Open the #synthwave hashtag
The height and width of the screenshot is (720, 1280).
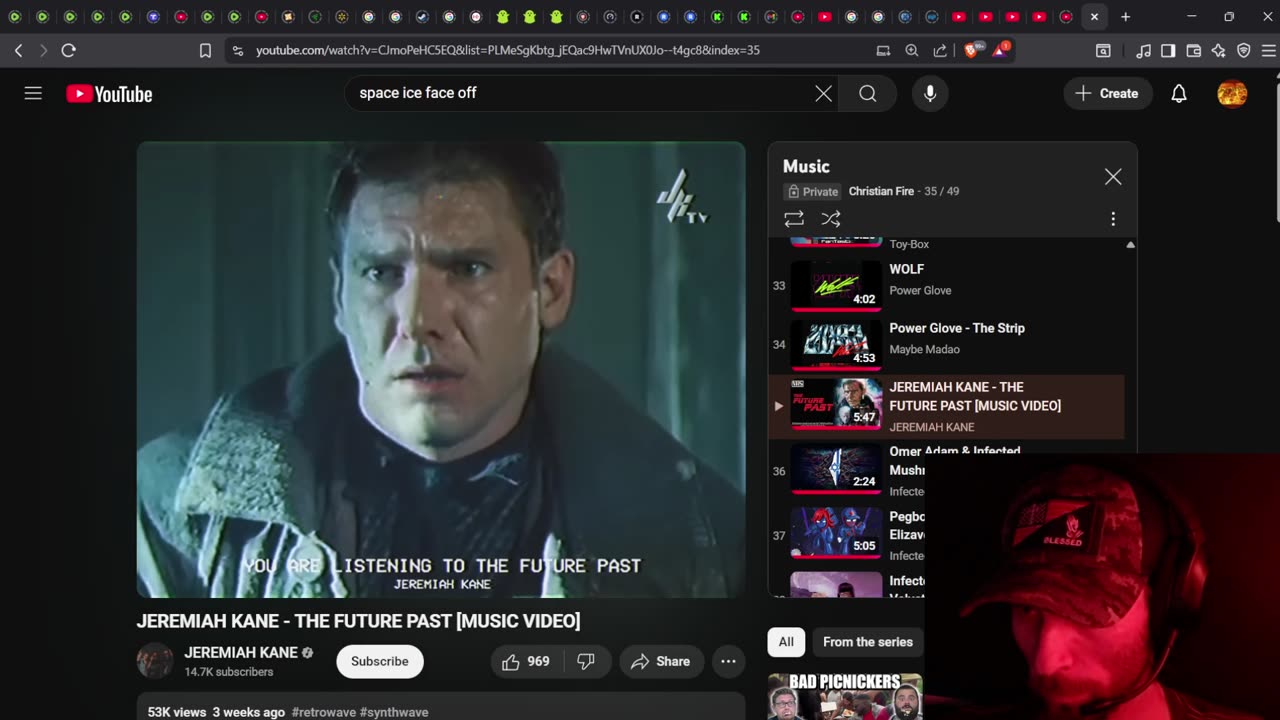(x=394, y=712)
